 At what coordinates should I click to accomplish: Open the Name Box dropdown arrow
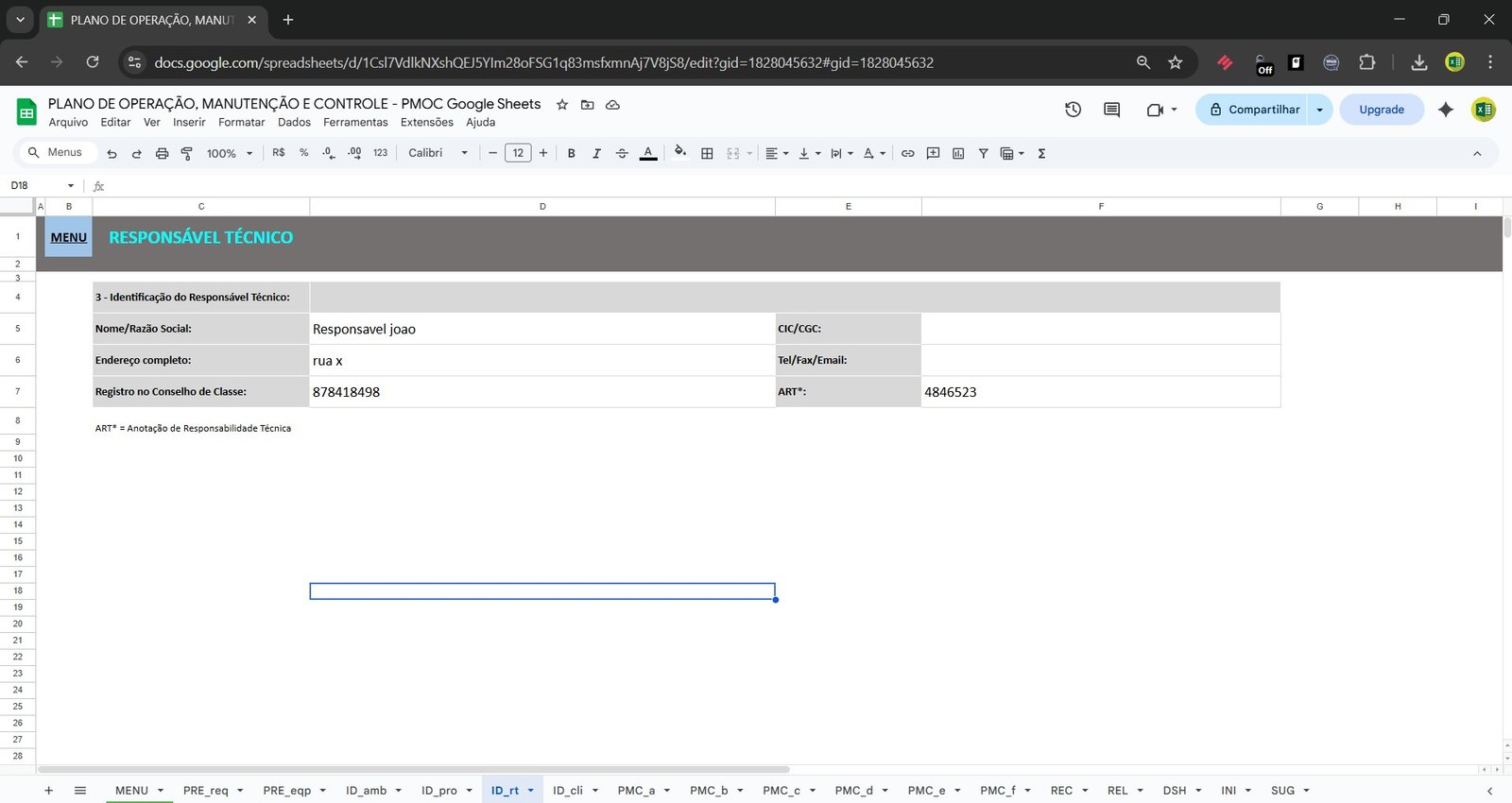pyautogui.click(x=71, y=186)
